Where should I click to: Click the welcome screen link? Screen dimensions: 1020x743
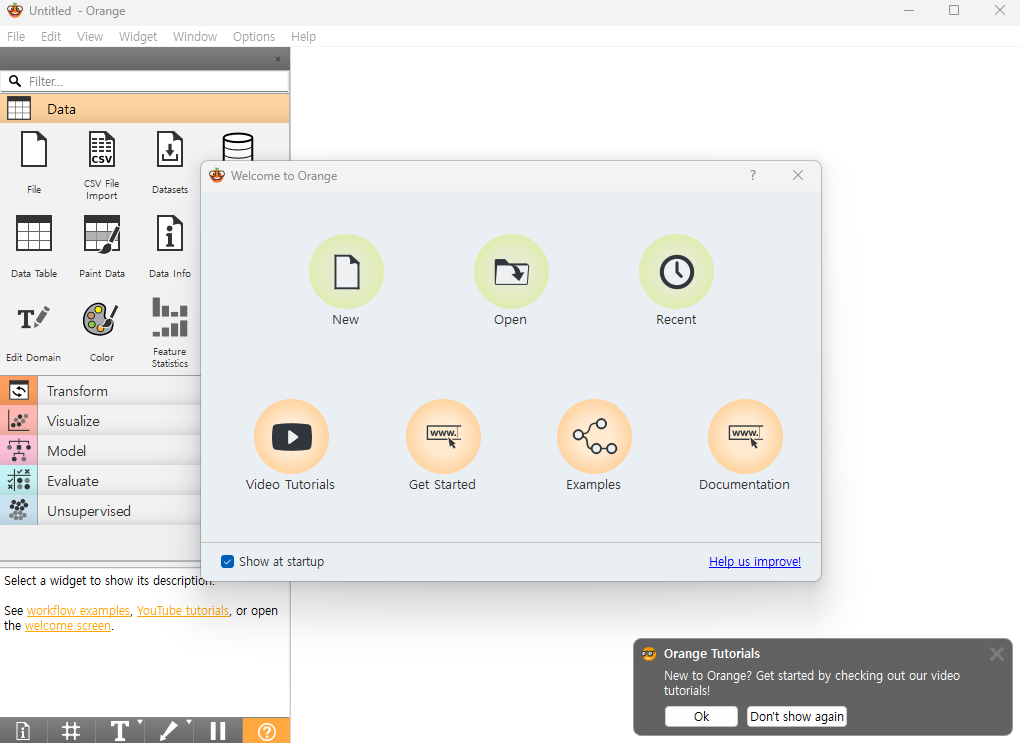tap(68, 625)
